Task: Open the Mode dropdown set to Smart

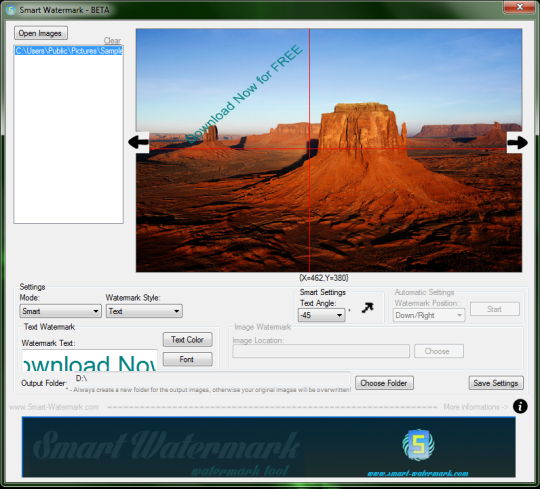Action: pos(60,311)
